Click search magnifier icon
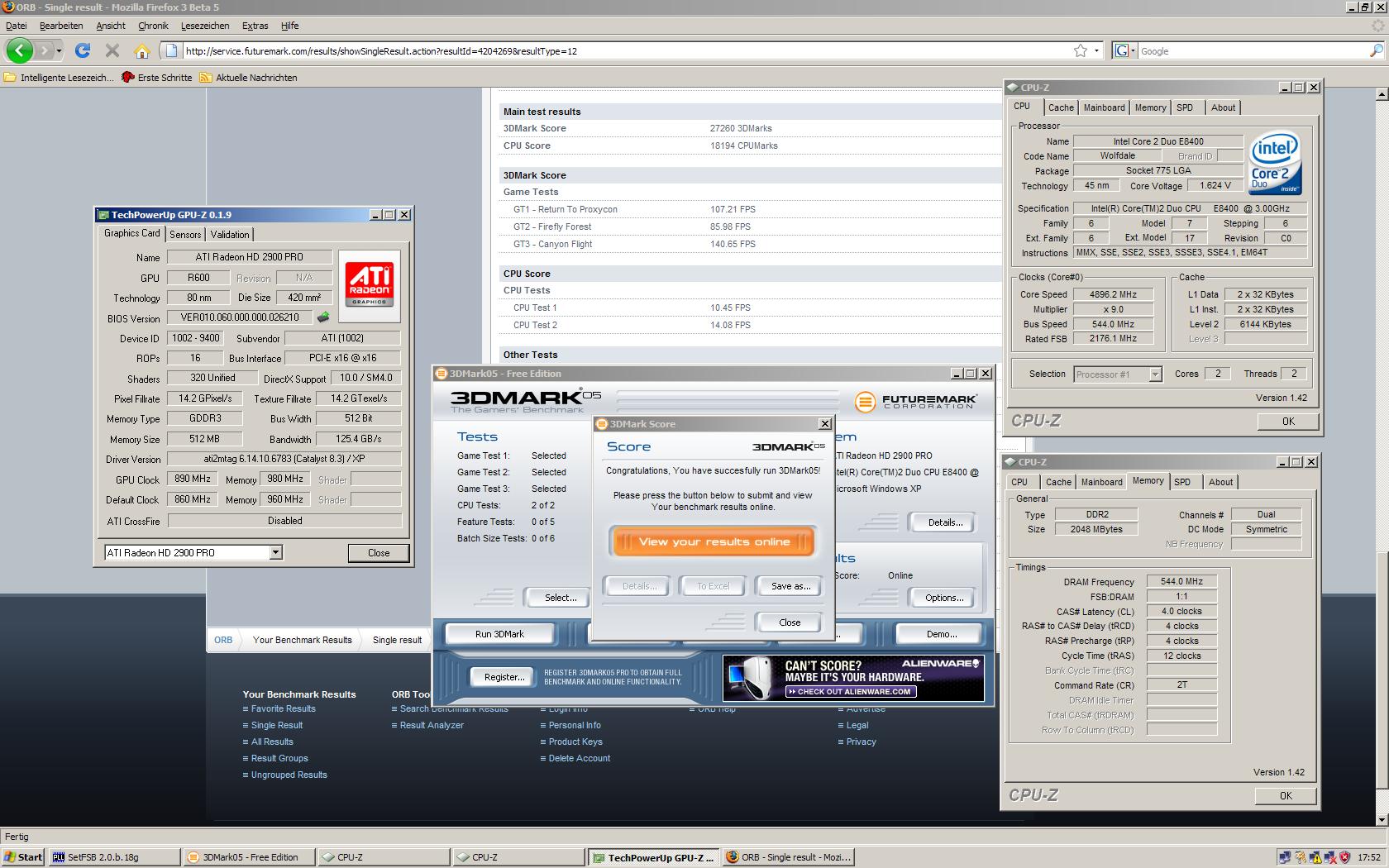 click(1376, 50)
